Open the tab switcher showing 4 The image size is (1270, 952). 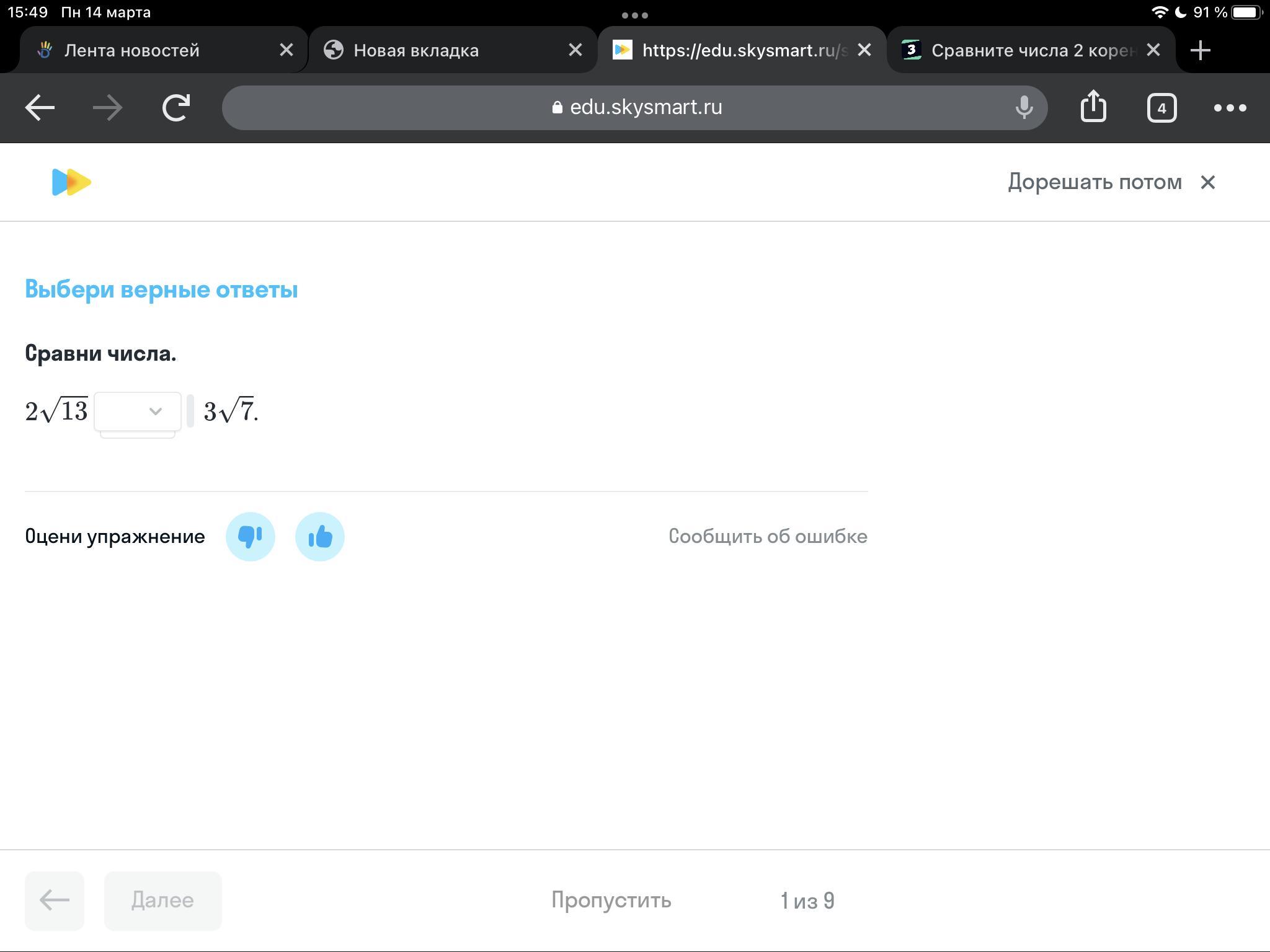tap(1161, 108)
